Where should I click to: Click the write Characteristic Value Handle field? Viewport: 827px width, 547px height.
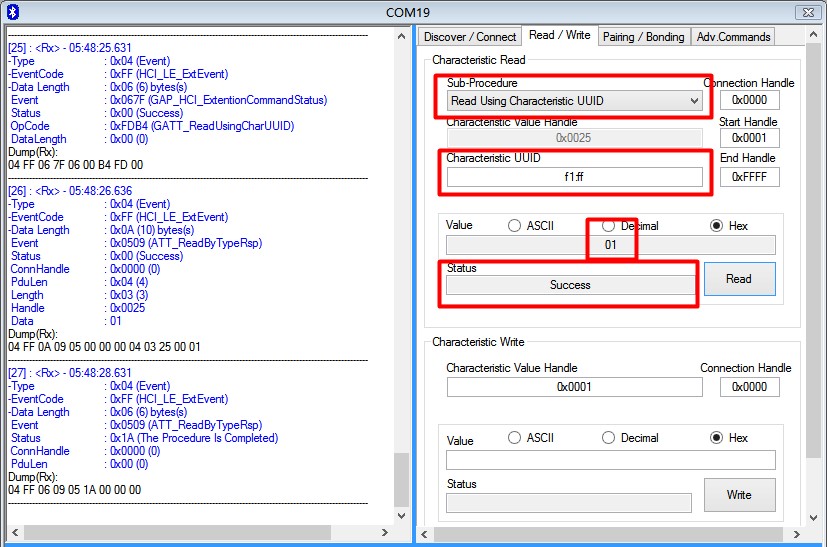coord(574,387)
